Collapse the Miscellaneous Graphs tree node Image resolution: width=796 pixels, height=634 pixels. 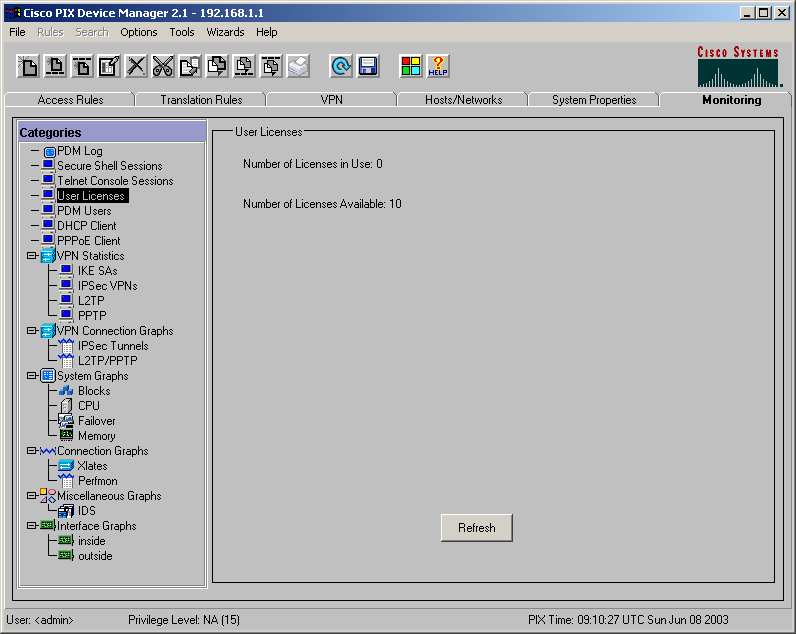click(x=32, y=495)
